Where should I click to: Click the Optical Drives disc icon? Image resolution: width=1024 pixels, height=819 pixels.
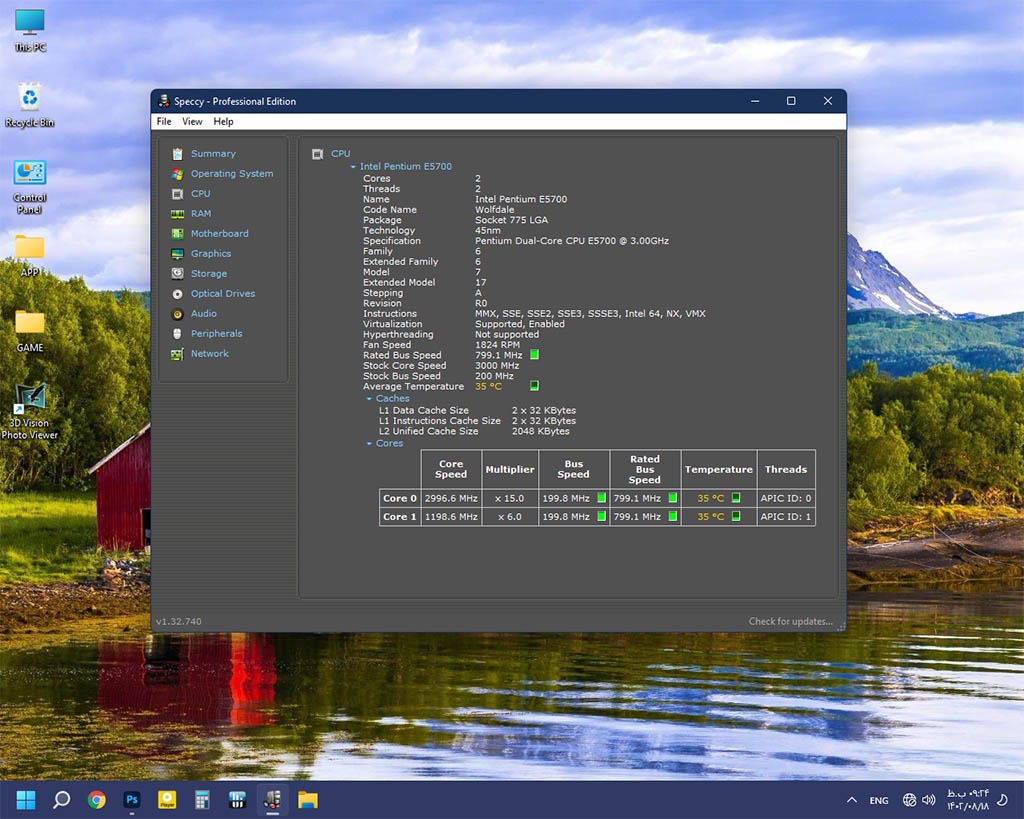[x=177, y=294]
